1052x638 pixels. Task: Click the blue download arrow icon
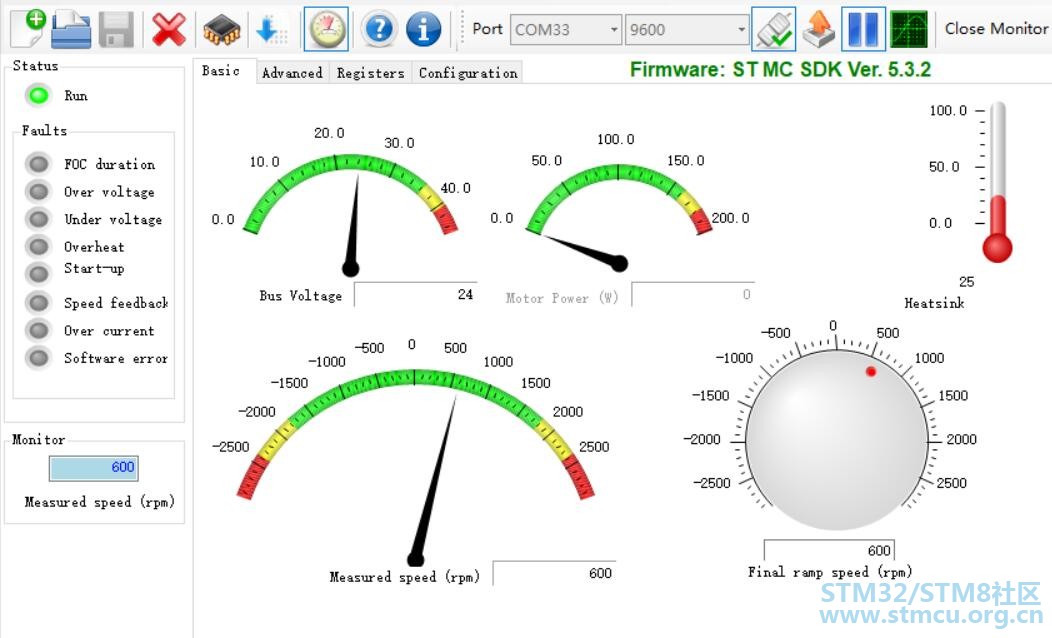coord(270,29)
